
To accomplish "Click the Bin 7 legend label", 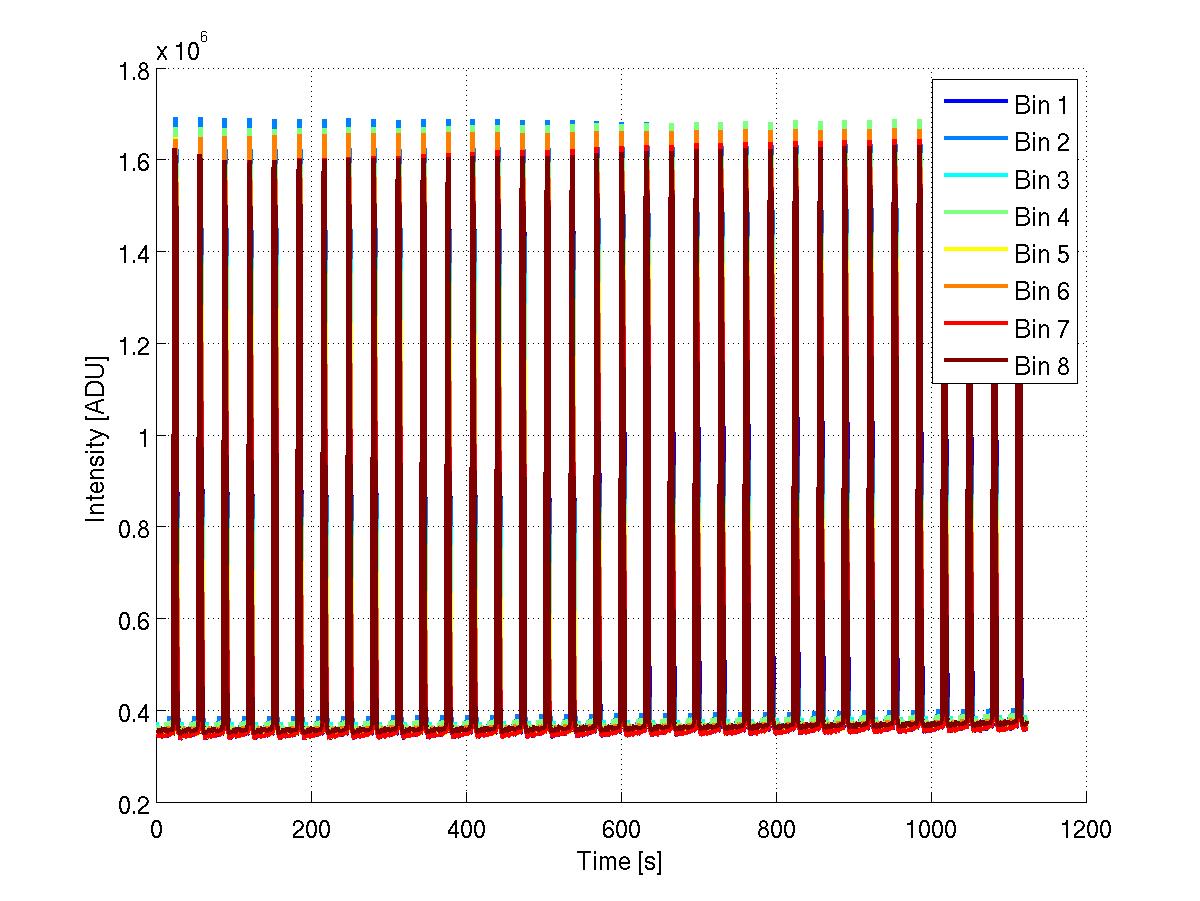I will (1042, 329).
